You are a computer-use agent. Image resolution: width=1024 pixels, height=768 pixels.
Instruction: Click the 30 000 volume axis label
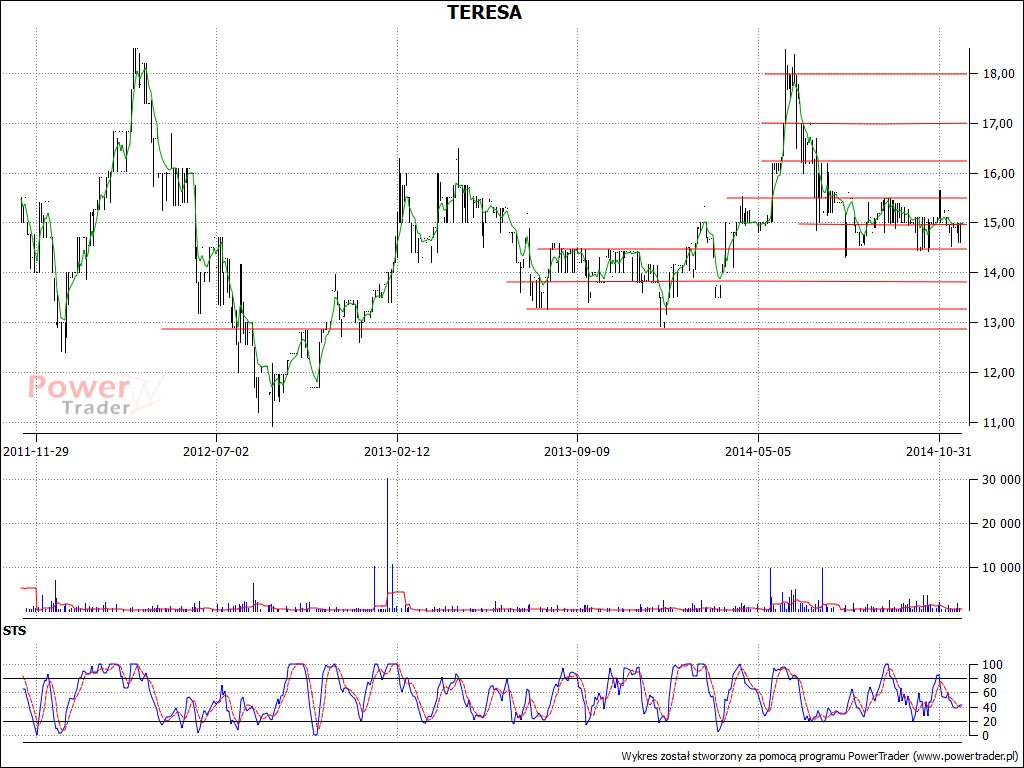(999, 481)
